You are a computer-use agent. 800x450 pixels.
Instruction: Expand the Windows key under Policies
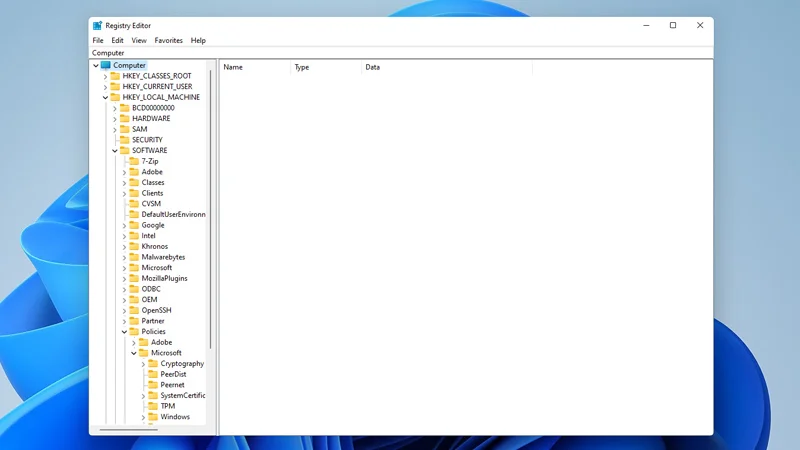click(143, 417)
